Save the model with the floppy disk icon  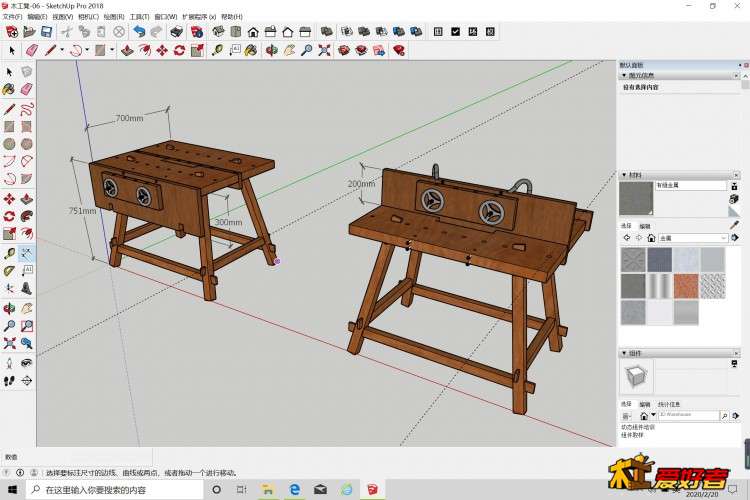coord(46,32)
